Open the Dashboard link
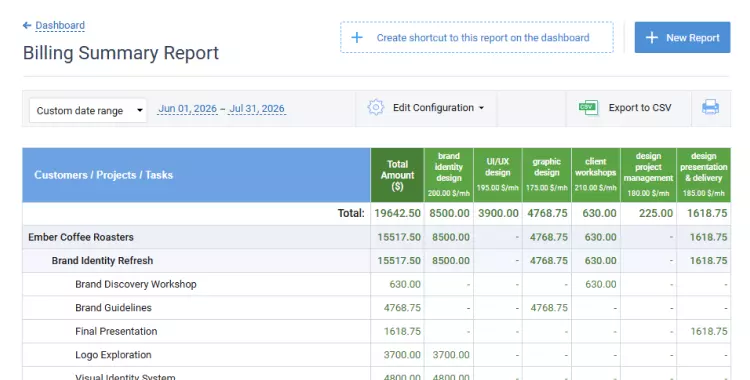This screenshot has width=750, height=380. coord(60,25)
